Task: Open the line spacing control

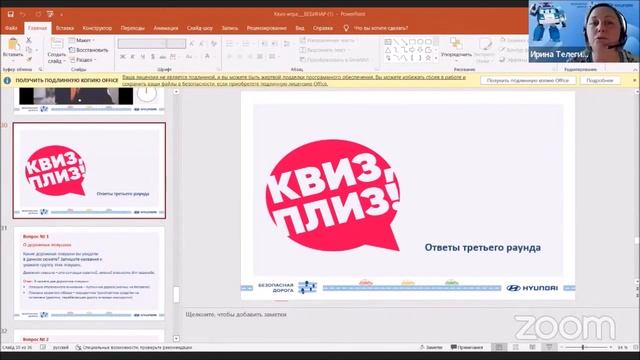Action: pos(287,43)
